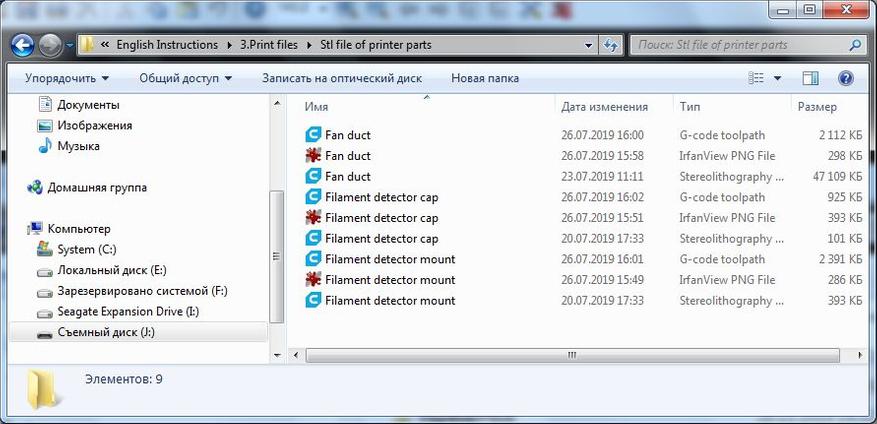Open the view options dropdown arrow
The height and width of the screenshot is (424, 877).
[780, 78]
